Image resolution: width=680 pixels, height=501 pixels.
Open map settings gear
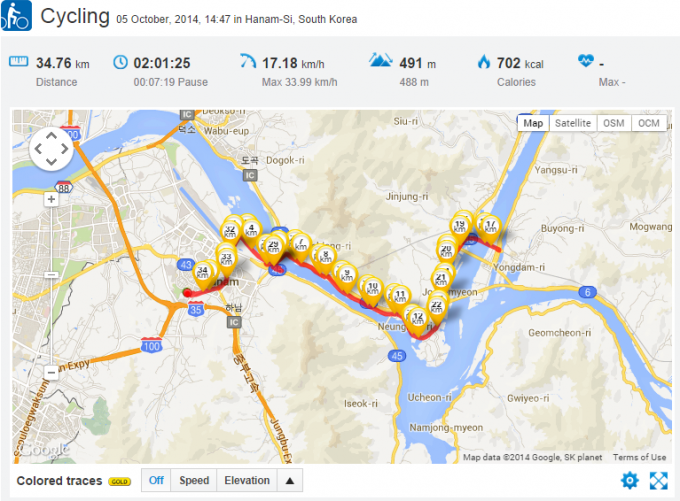click(x=629, y=481)
